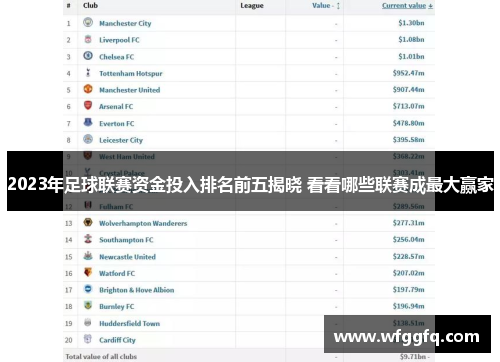
Task: Open the Wolverhampton Wanderers club link
Action: (143, 223)
